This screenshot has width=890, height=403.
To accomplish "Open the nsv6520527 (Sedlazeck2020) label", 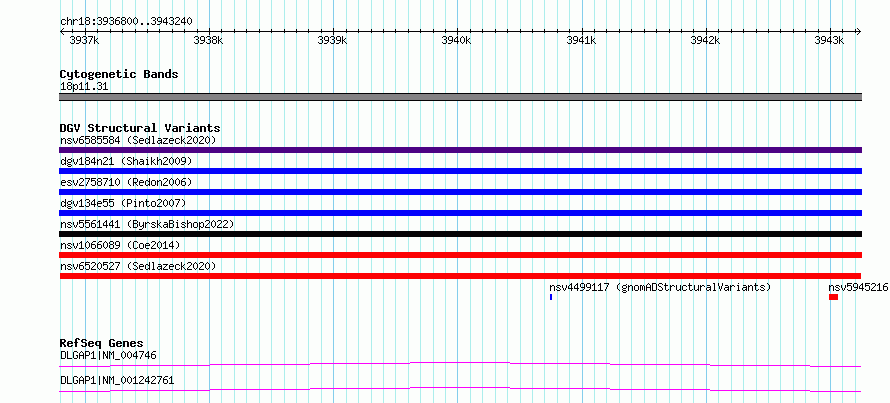I will pyautogui.click(x=138, y=266).
